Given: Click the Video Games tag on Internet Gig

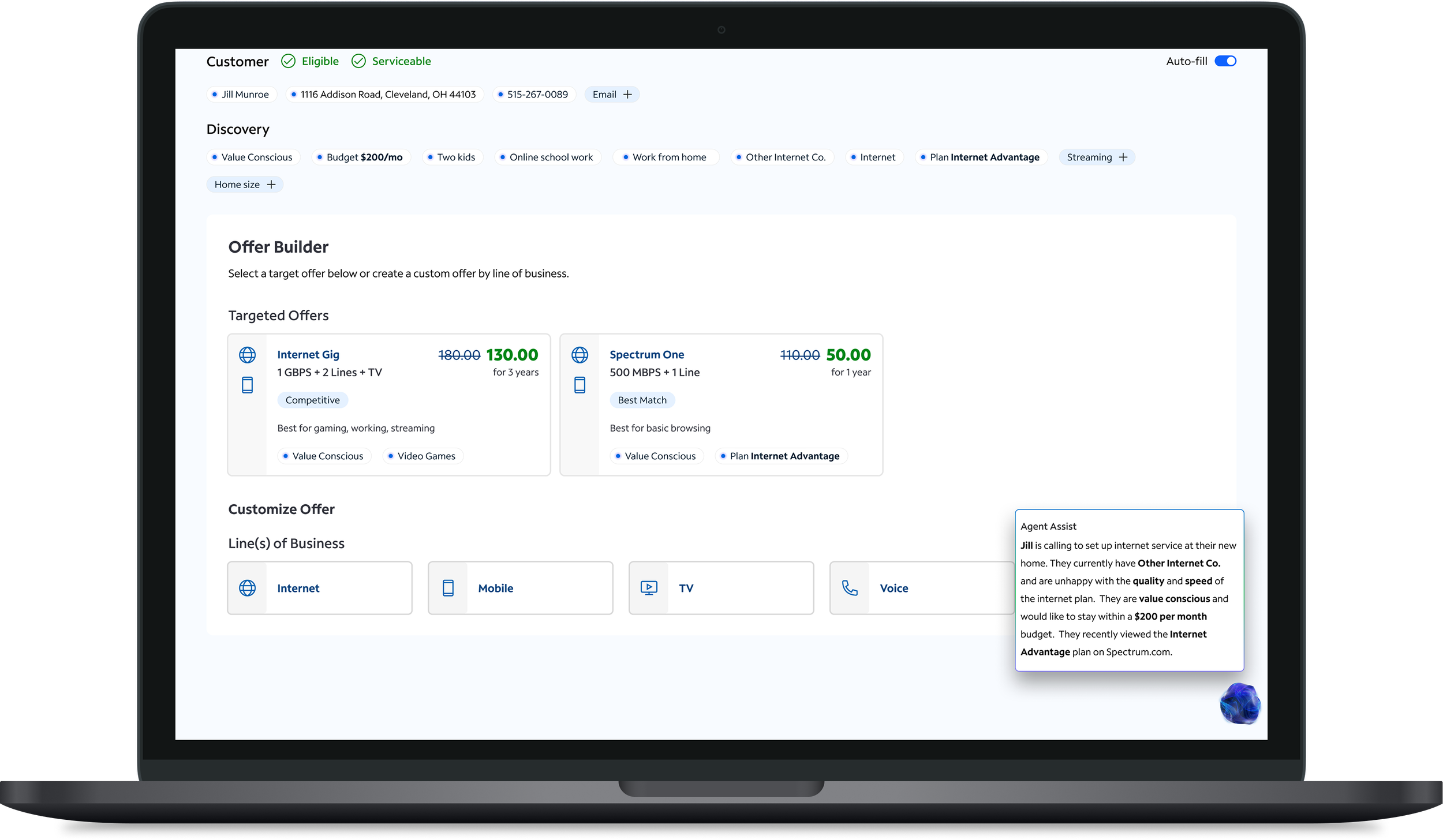Looking at the screenshot, I should click(x=423, y=456).
